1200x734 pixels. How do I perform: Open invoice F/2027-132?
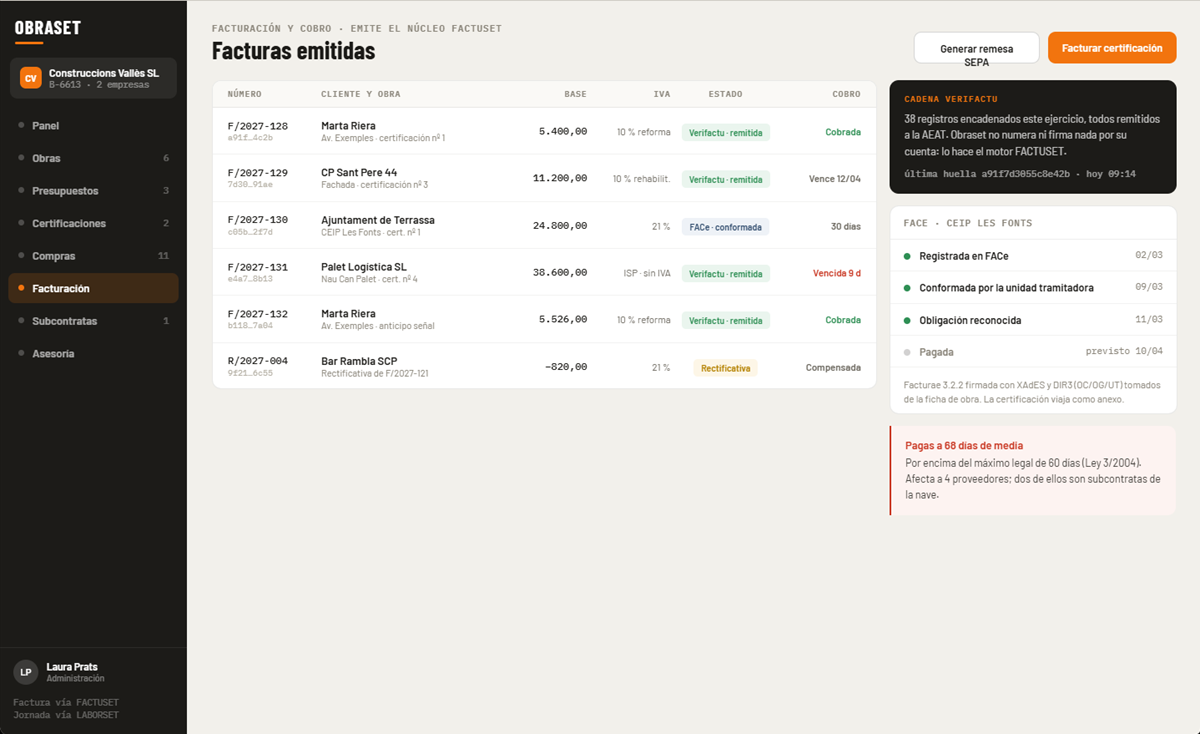point(544,320)
